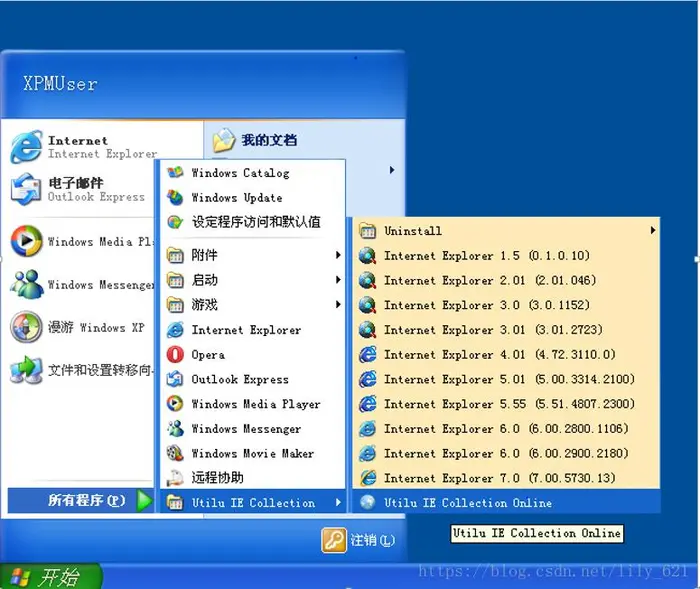Open the 启动 folder entry

click(x=253, y=280)
